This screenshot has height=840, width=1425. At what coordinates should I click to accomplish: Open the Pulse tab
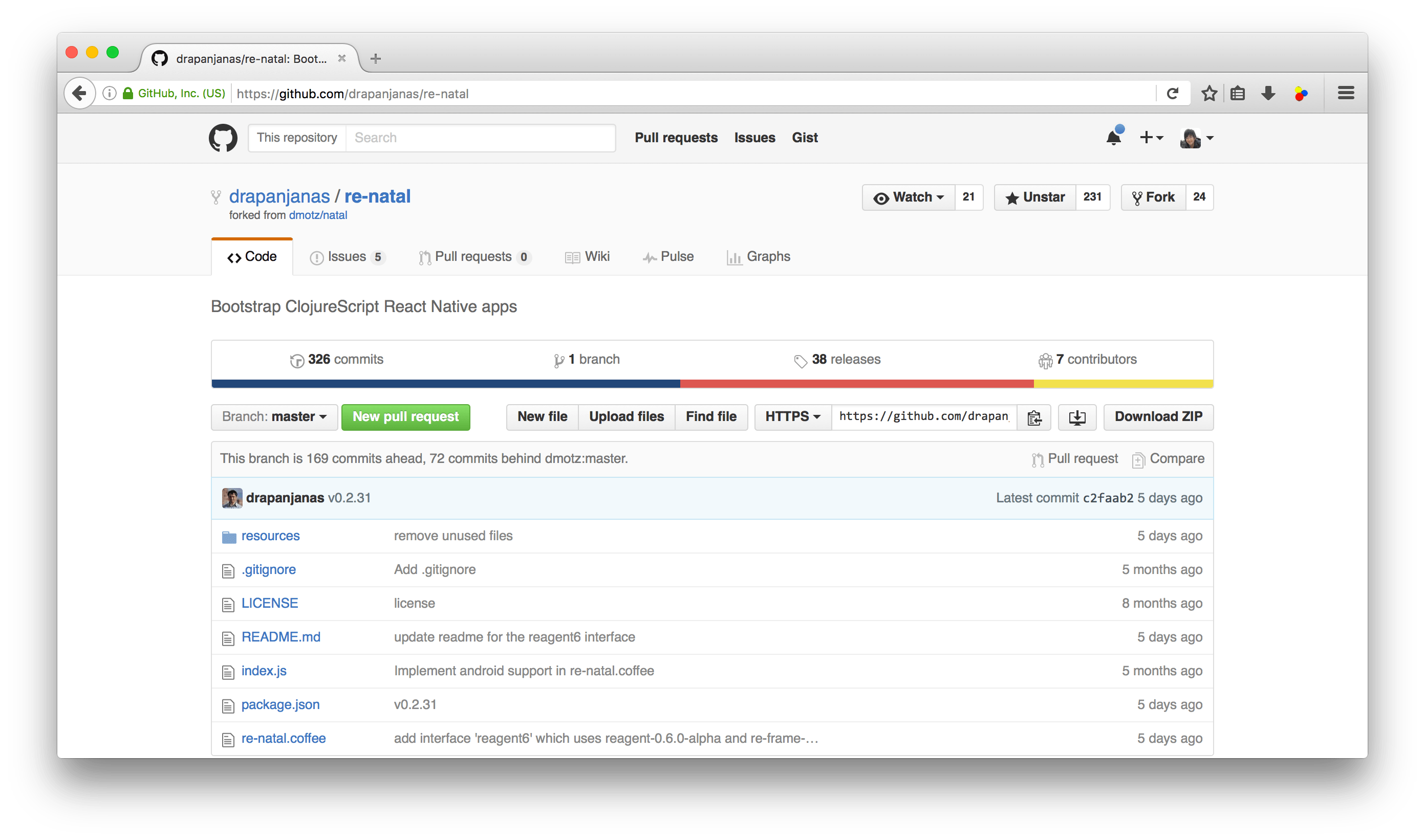668,257
